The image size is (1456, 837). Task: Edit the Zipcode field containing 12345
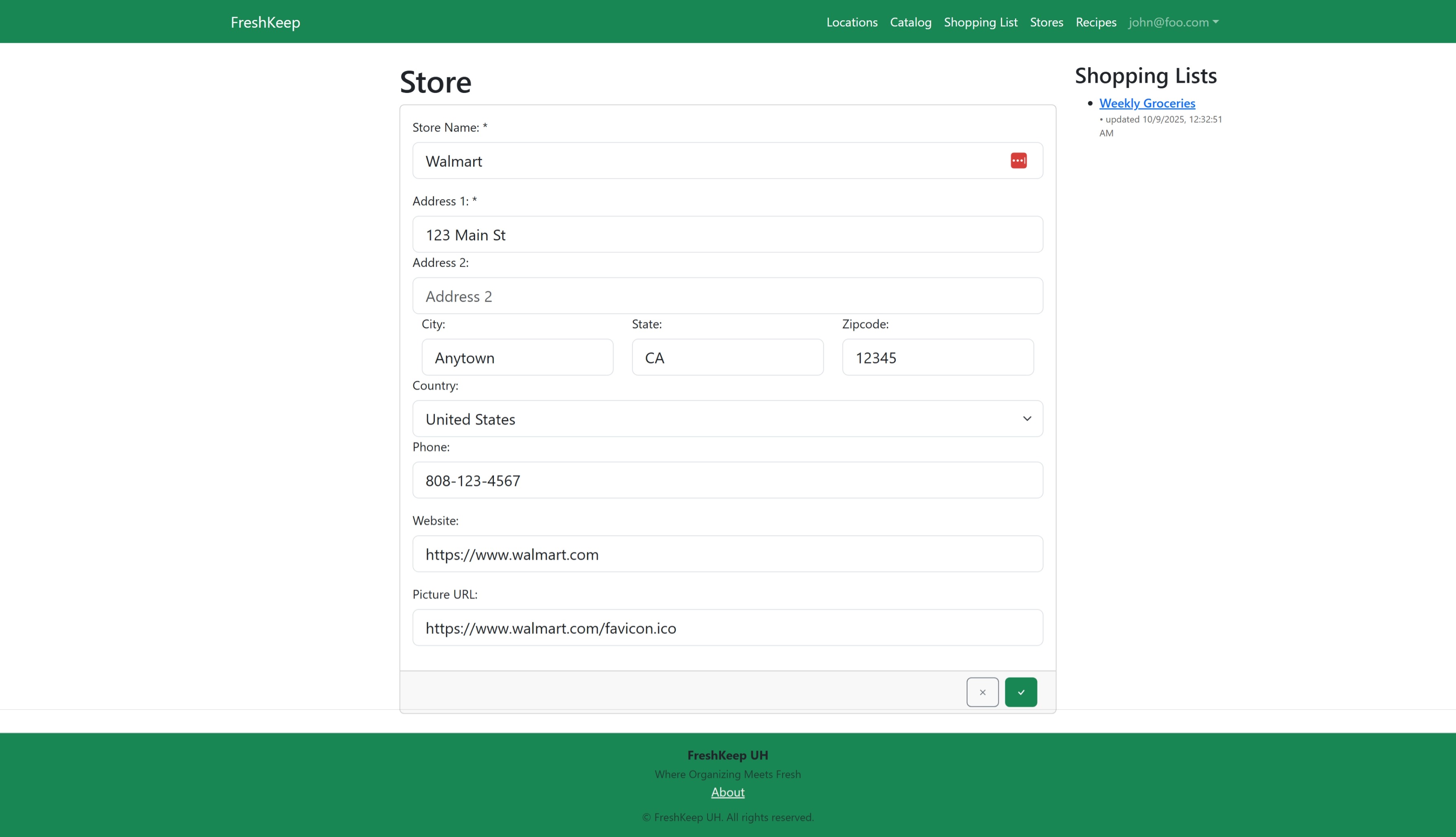click(x=936, y=357)
